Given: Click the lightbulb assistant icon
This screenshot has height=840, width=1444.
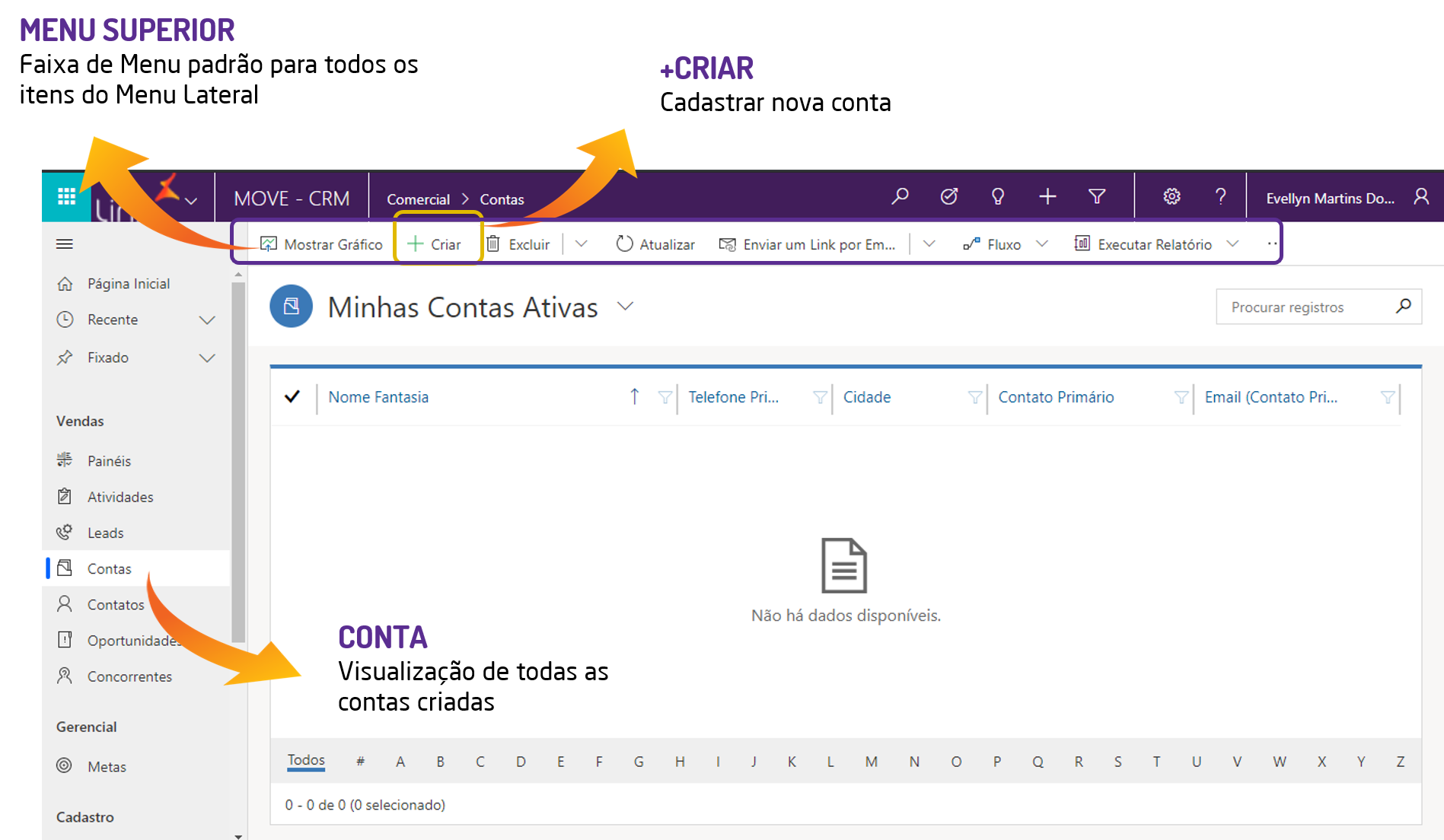Looking at the screenshot, I should pyautogui.click(x=998, y=197).
